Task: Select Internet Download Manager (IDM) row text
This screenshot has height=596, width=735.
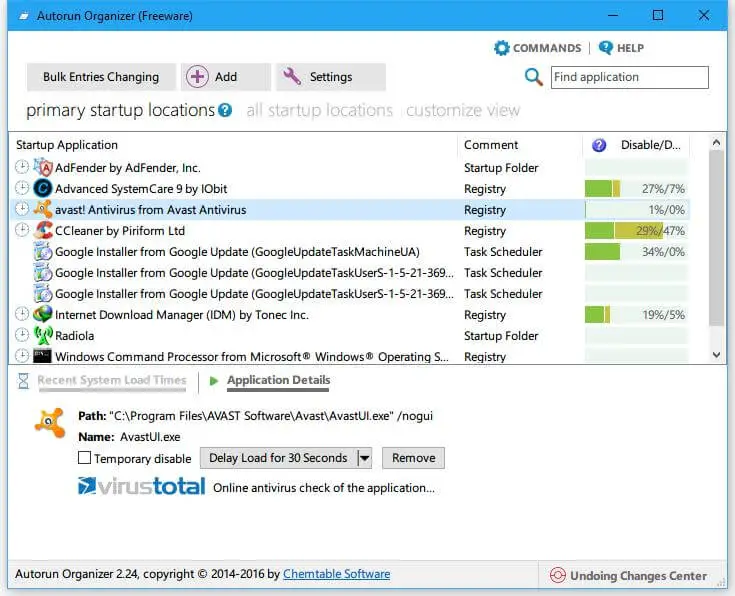Action: pyautogui.click(x=182, y=315)
